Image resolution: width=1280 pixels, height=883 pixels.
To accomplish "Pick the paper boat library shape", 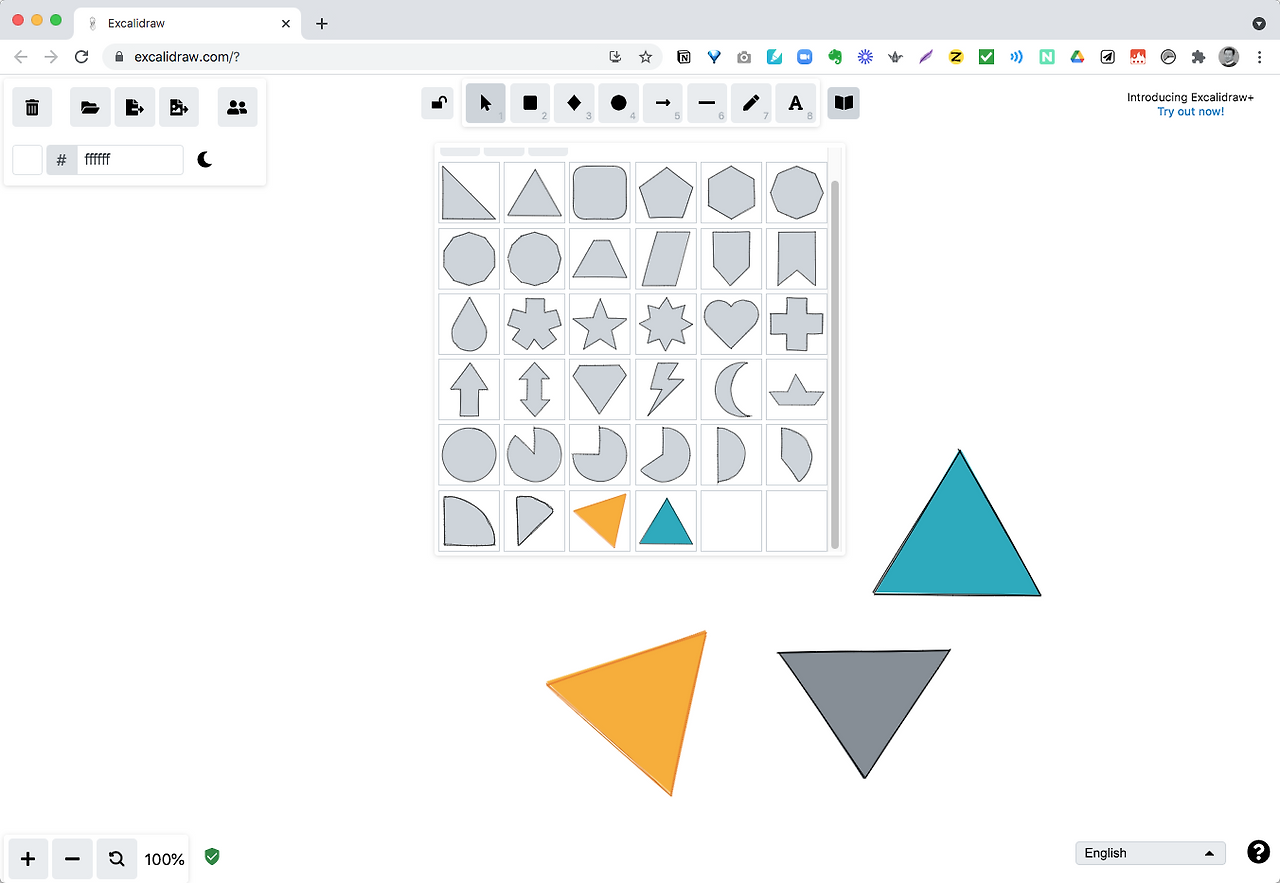I will [797, 389].
